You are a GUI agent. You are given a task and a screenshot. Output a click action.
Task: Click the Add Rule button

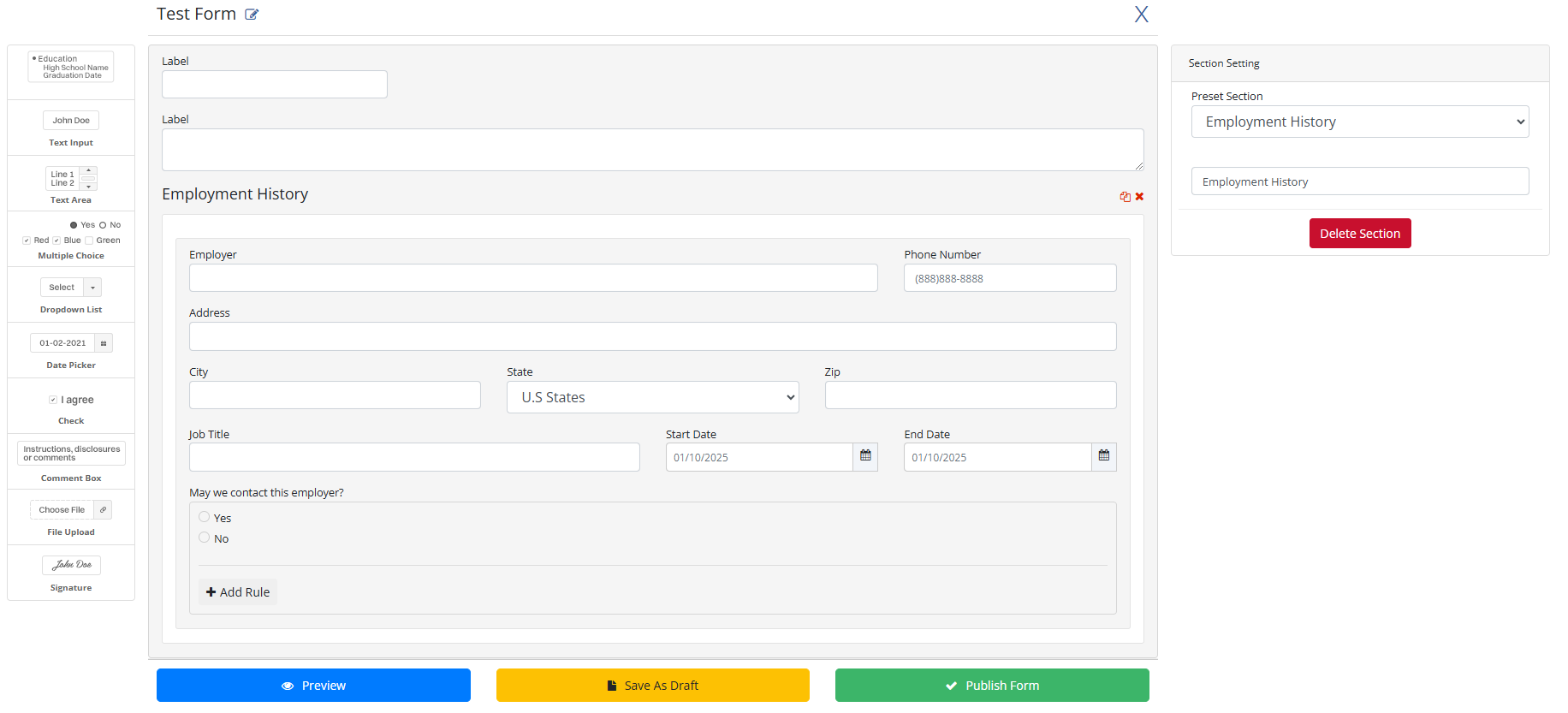238,591
